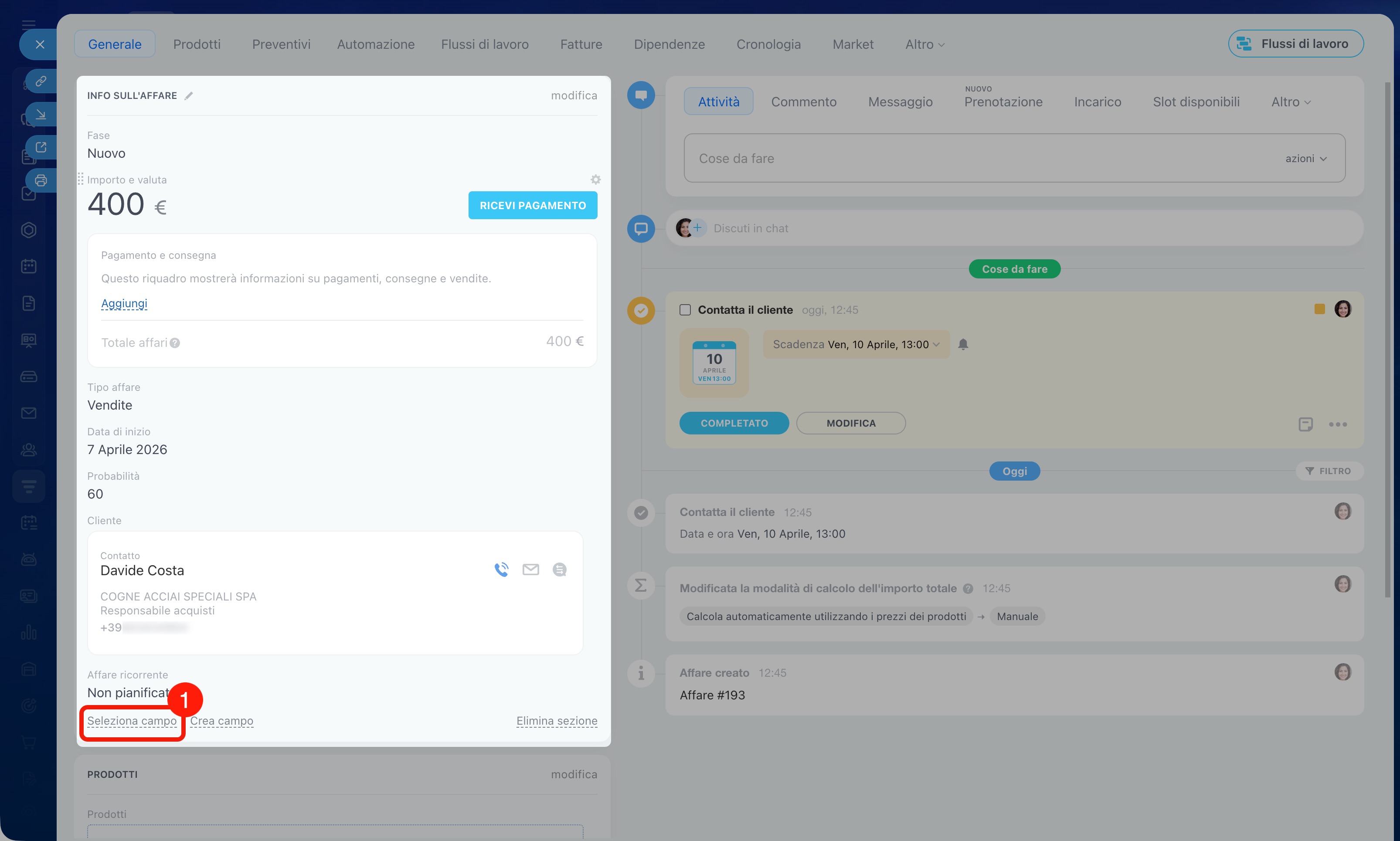
Task: Check the Contatta il cliente checkbox
Action: (x=685, y=310)
